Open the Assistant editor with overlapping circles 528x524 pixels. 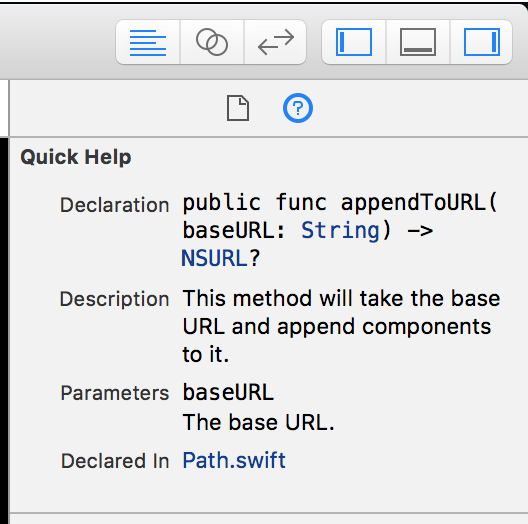click(212, 42)
